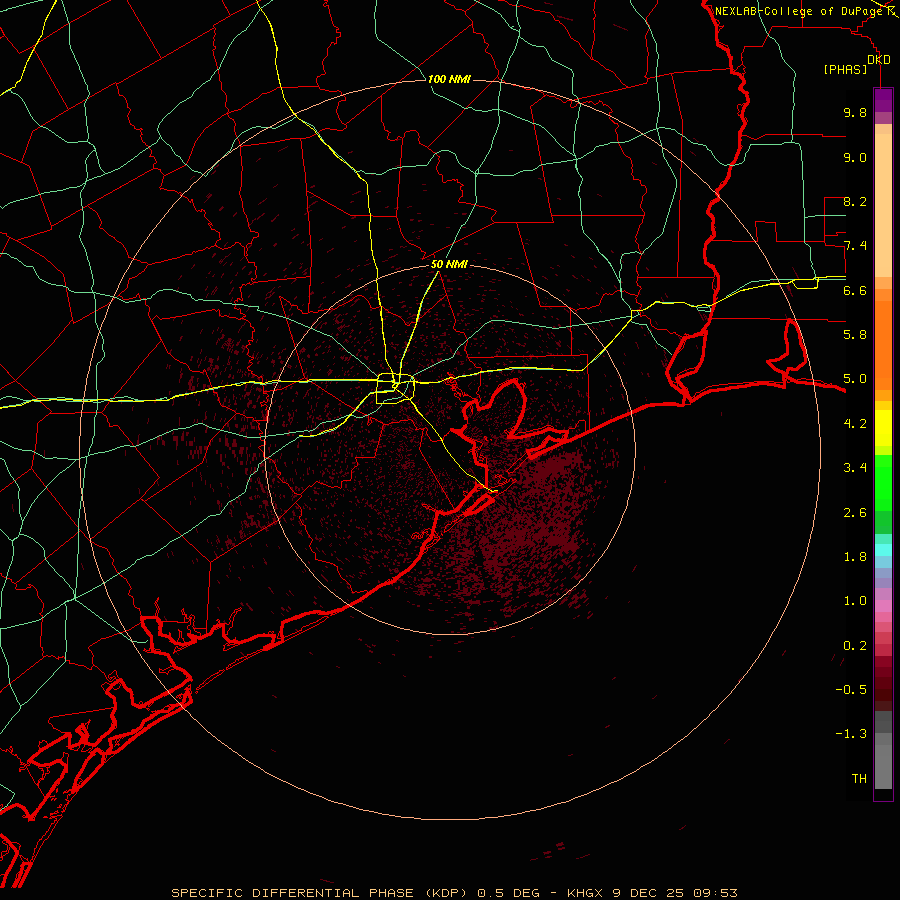
Task: Pick the bright green band on the color scale
Action: [x=883, y=482]
